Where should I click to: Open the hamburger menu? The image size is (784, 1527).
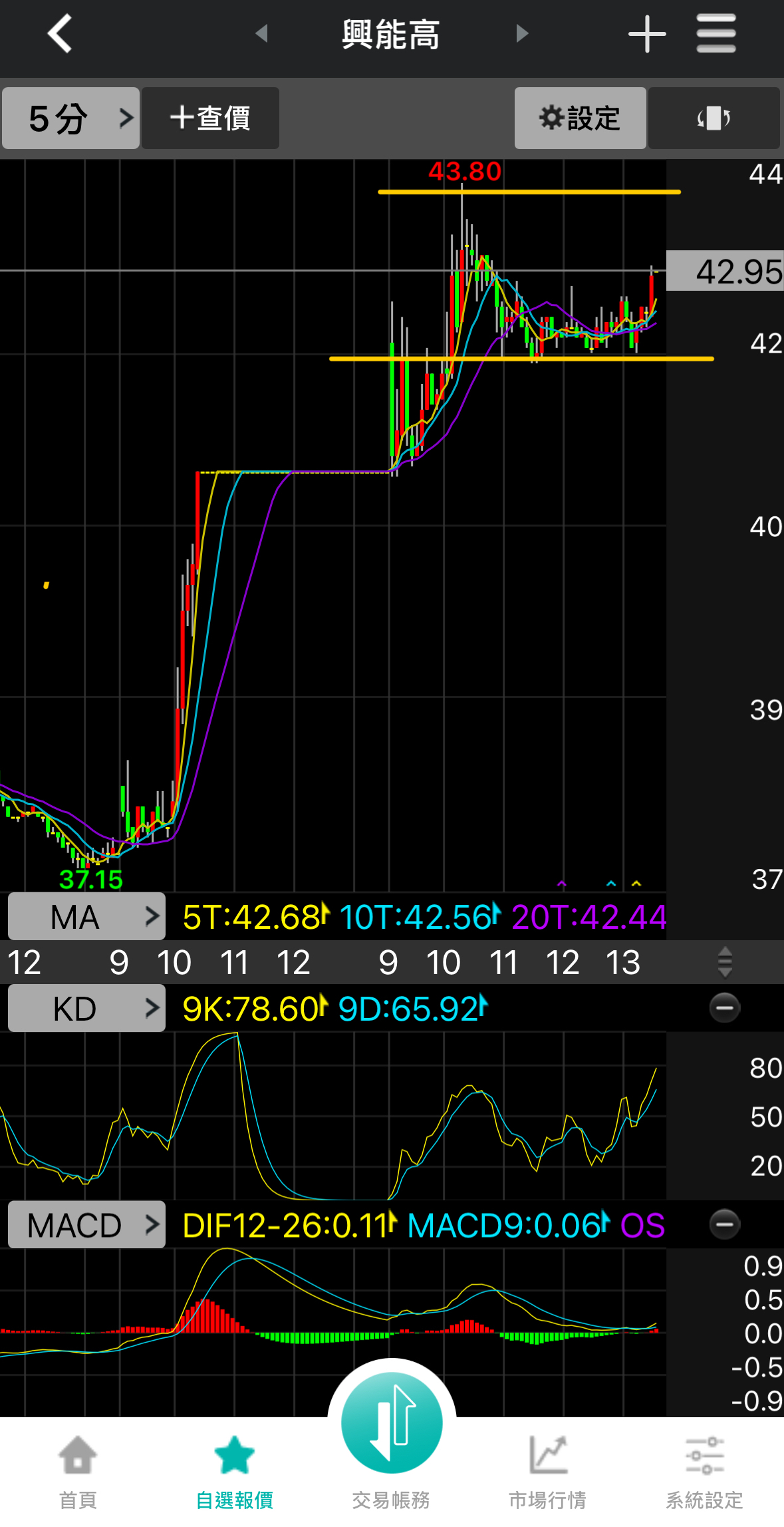point(716,33)
